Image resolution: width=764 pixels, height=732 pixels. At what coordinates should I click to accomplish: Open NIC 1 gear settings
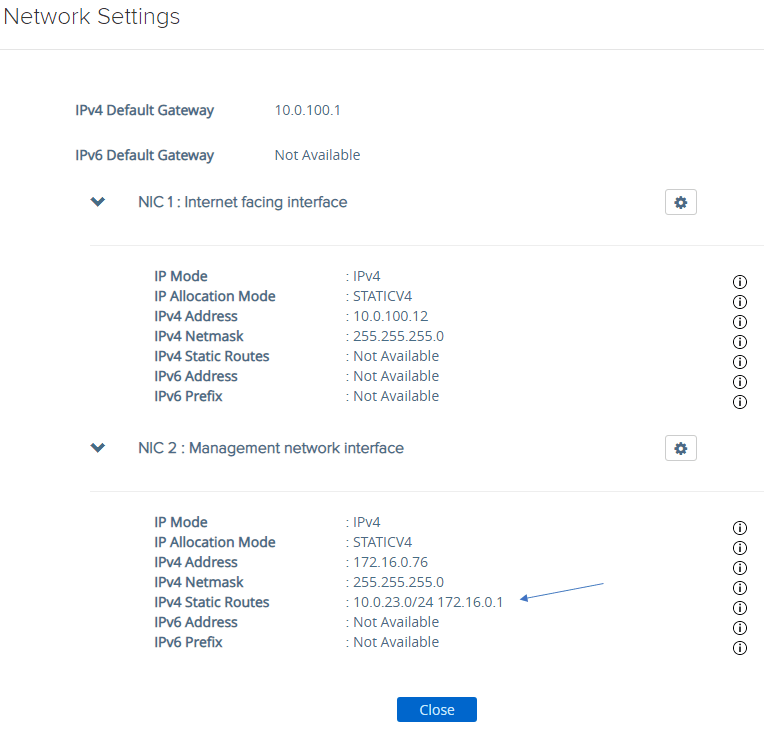680,202
